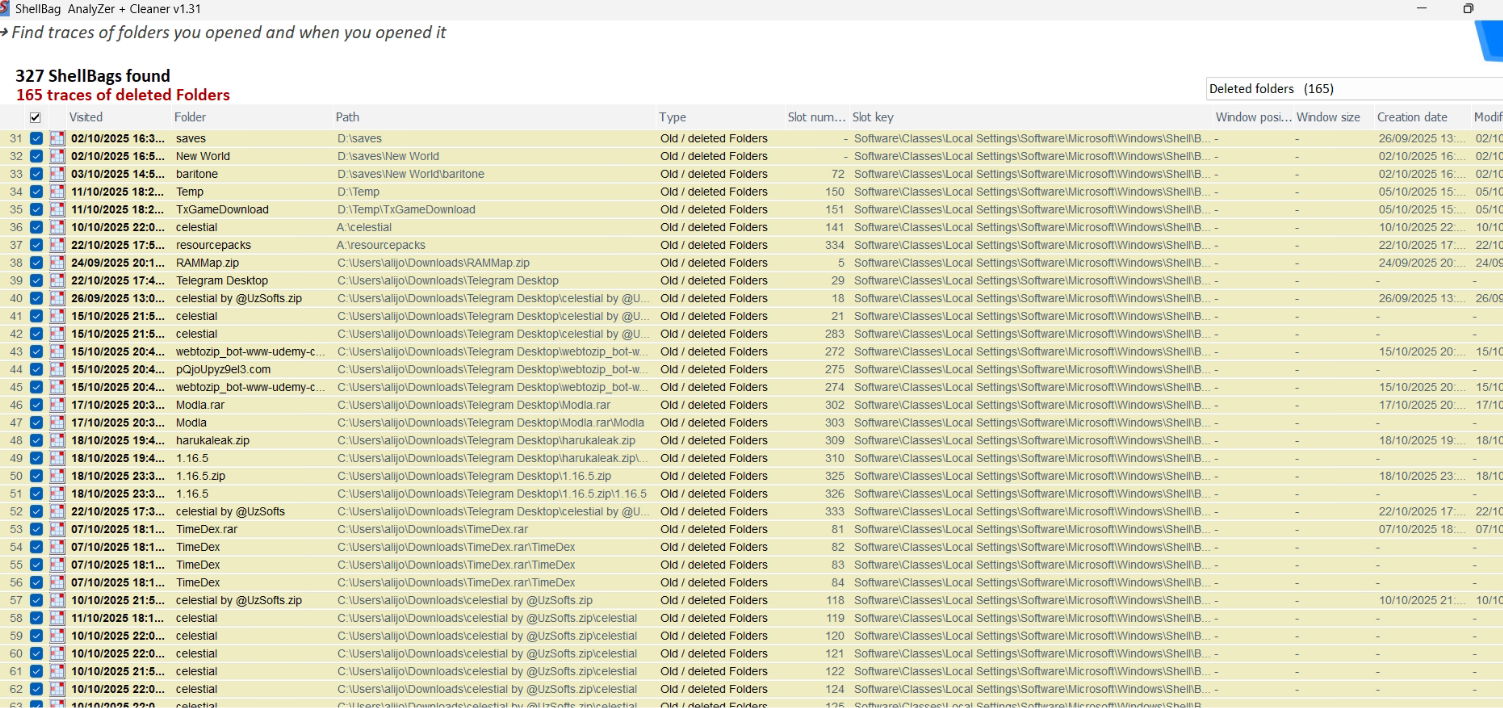Screen dimensions: 1503x708
Task: Click the row icon next to TimeDex.rar
Action: click(58, 530)
